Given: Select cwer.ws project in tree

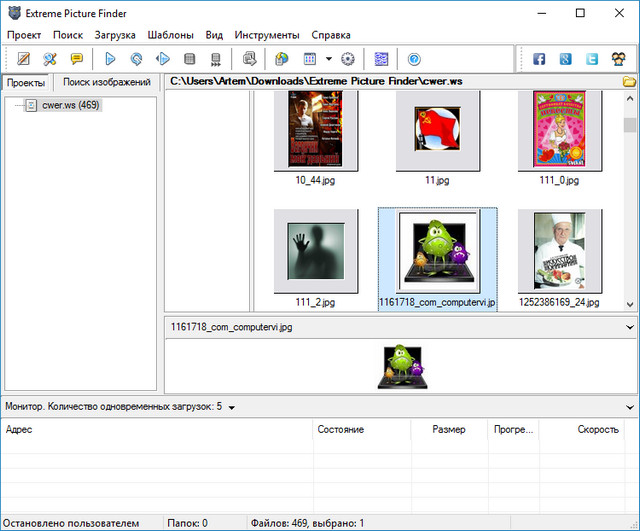Looking at the screenshot, I should pos(70,104).
